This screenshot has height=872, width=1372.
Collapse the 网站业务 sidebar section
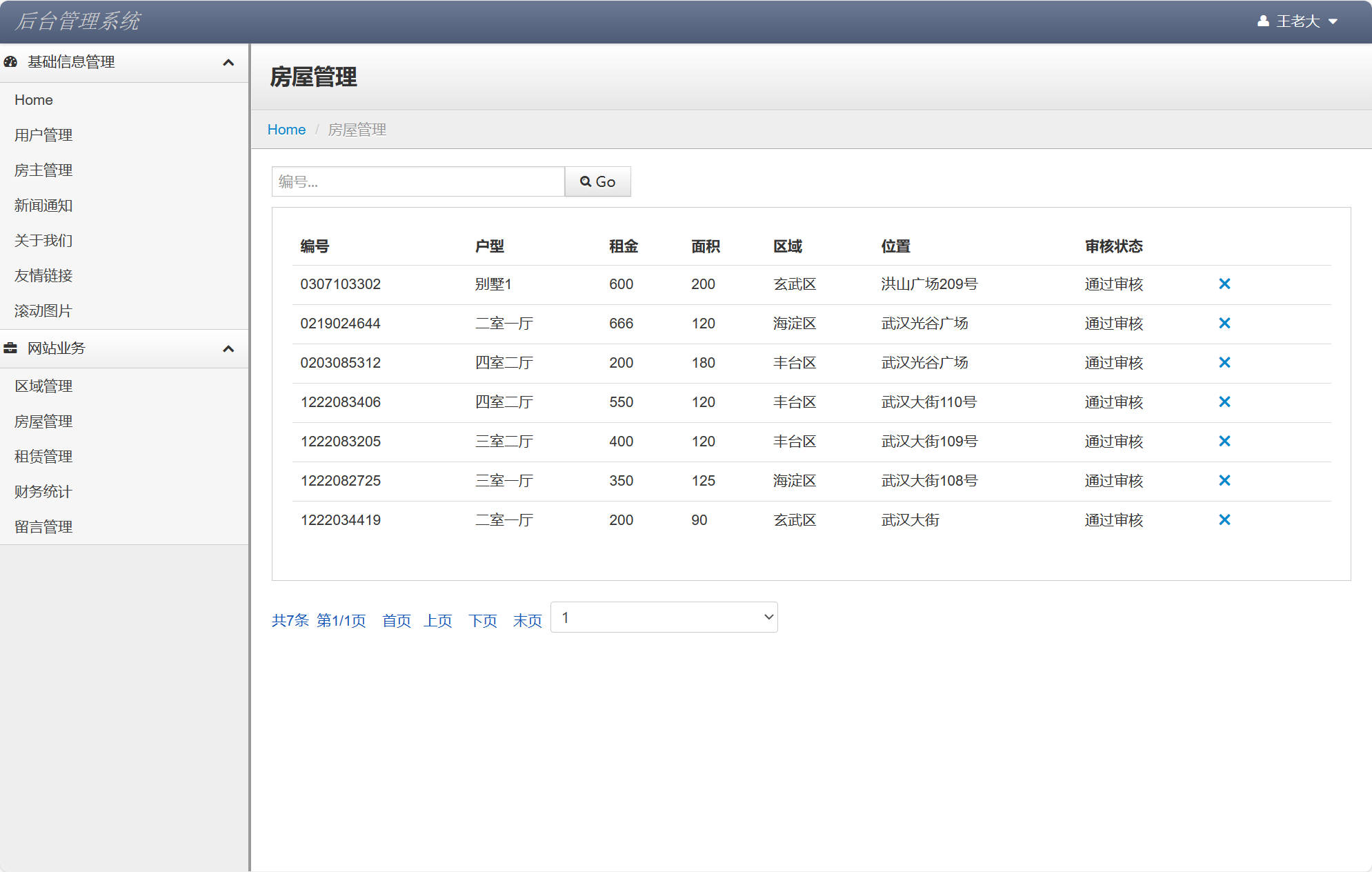click(228, 349)
